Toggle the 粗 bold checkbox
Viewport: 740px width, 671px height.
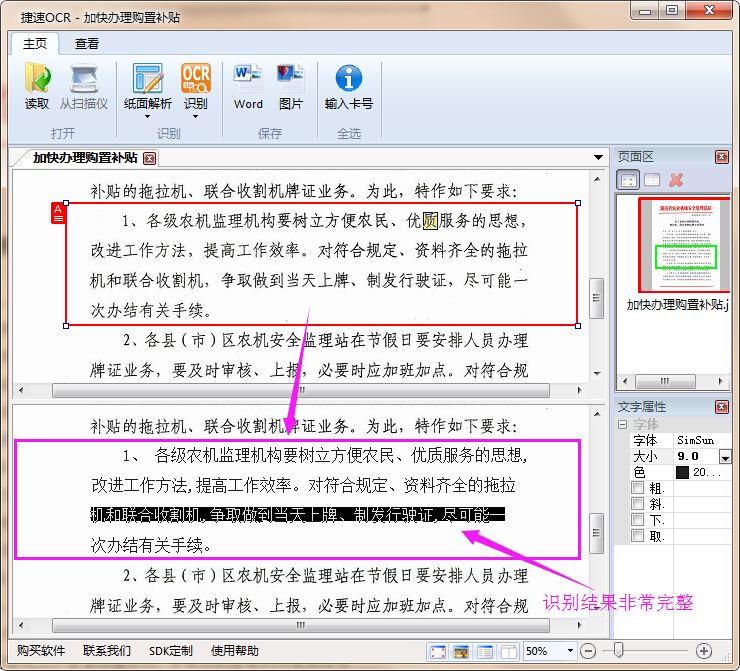[x=637, y=487]
